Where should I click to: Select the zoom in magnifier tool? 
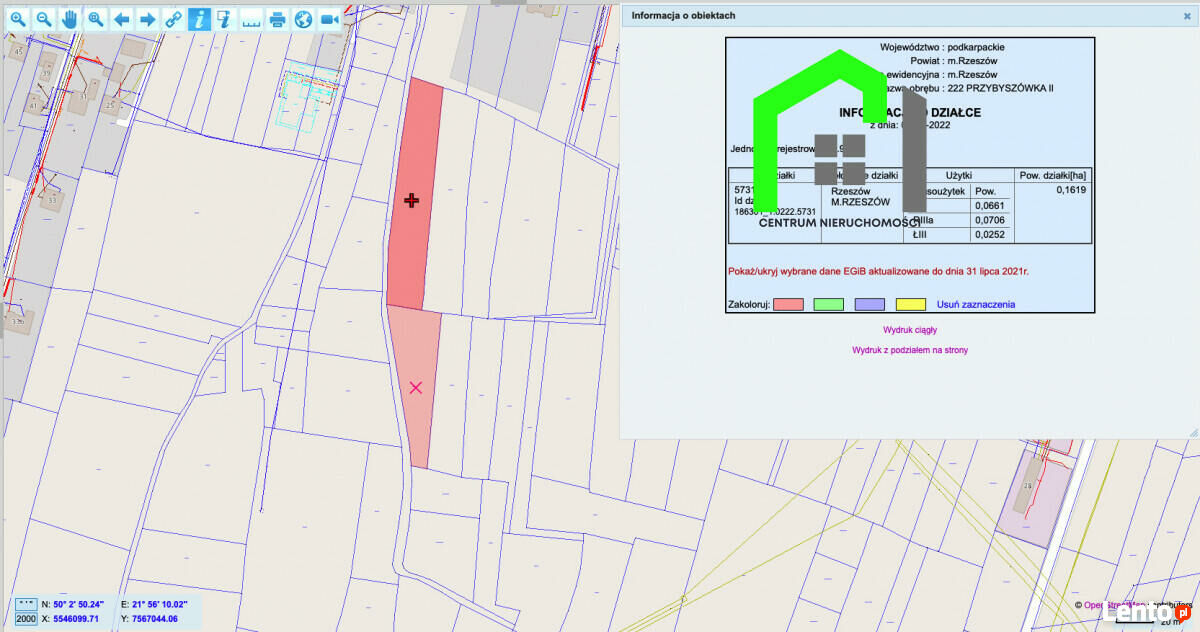point(18,19)
